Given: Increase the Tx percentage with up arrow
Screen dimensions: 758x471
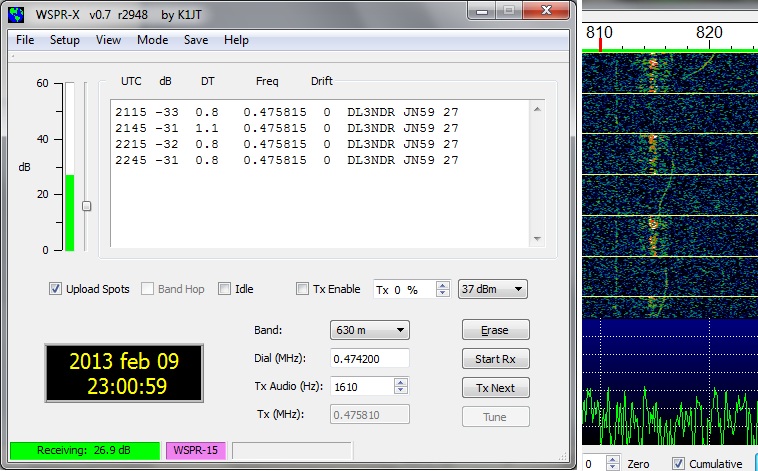Looking at the screenshot, I should (x=442, y=285).
